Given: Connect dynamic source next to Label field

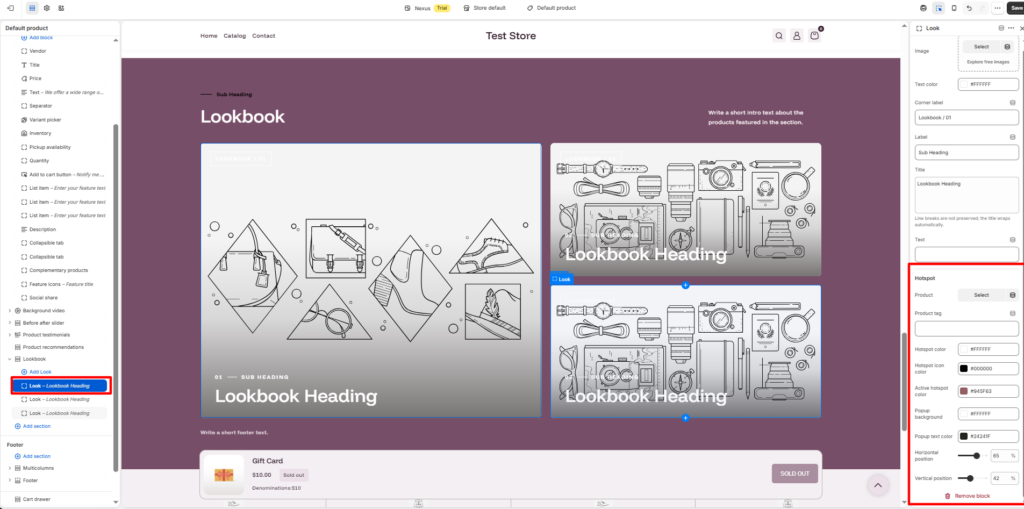Looking at the screenshot, I should pos(1012,137).
